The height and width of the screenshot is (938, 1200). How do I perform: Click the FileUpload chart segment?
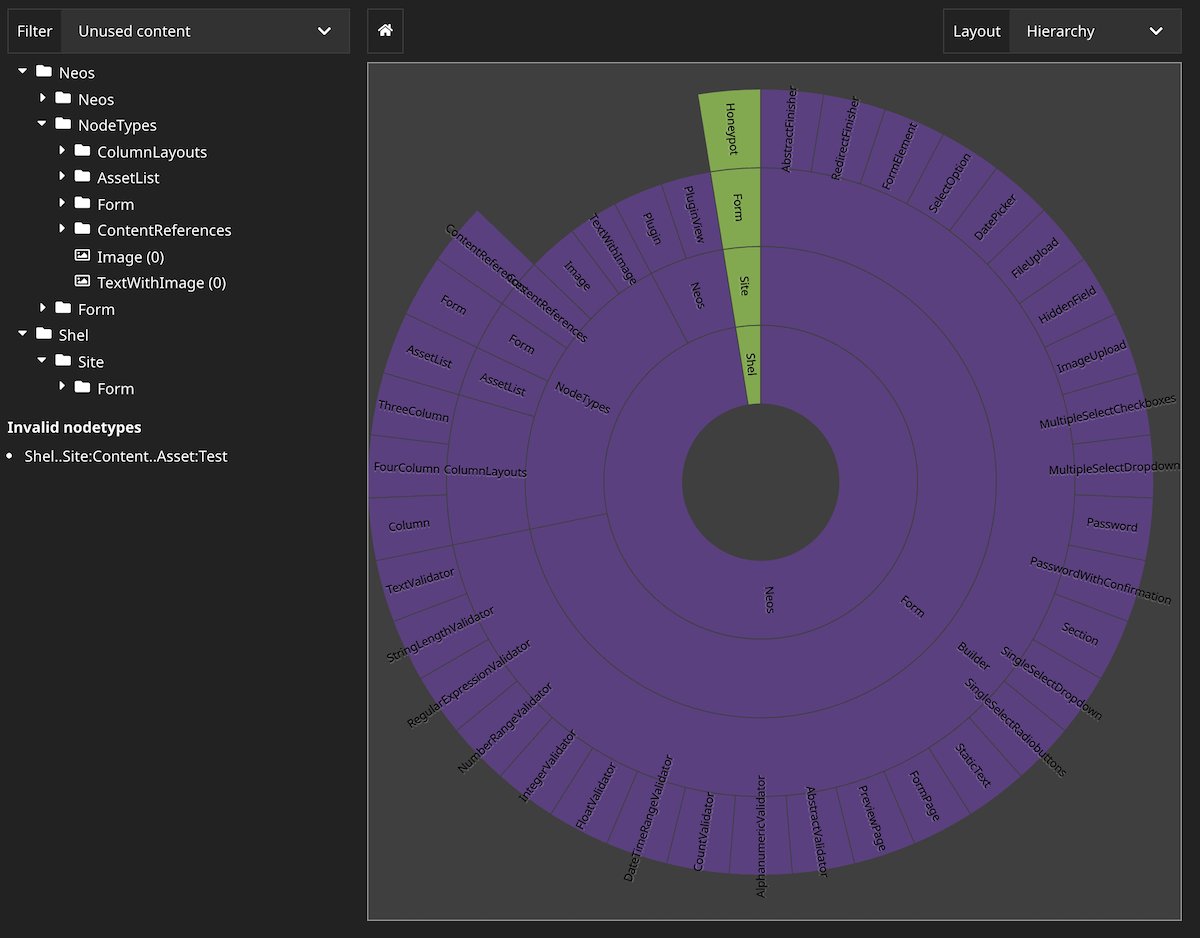(x=1034, y=258)
